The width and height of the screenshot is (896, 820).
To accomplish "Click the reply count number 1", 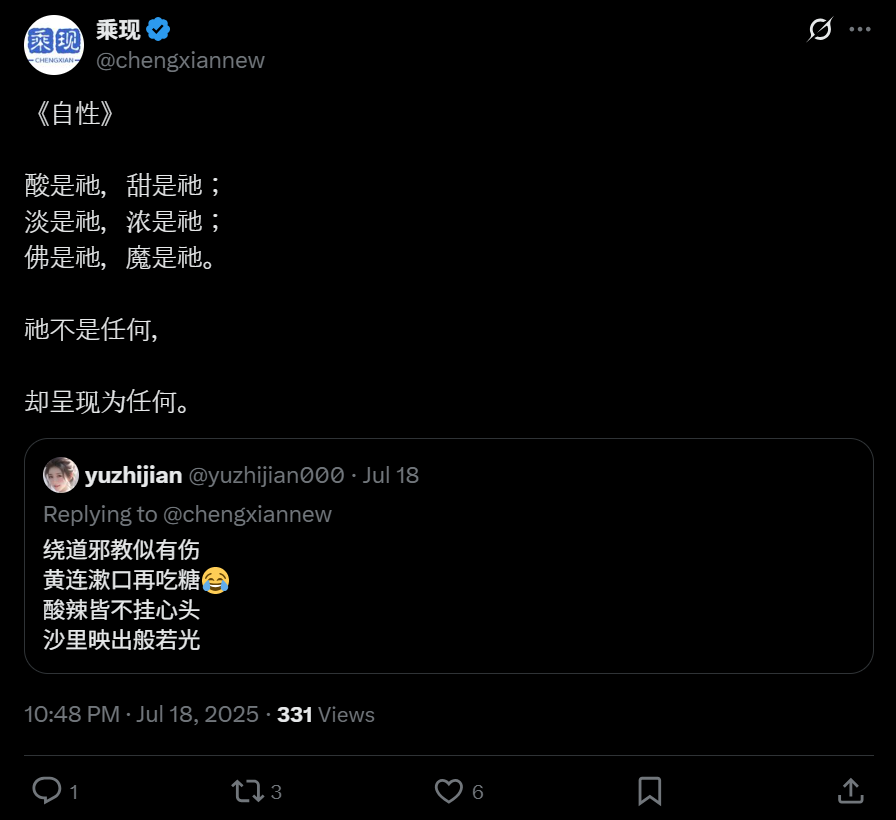I will pyautogui.click(x=74, y=792).
